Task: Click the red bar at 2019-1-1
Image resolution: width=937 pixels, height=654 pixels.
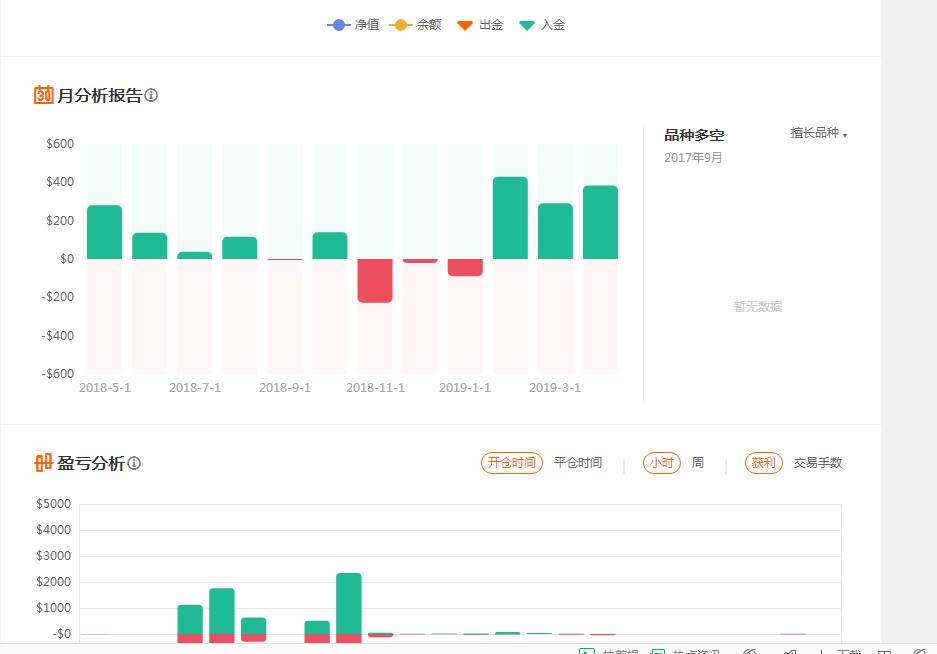Action: point(465,267)
